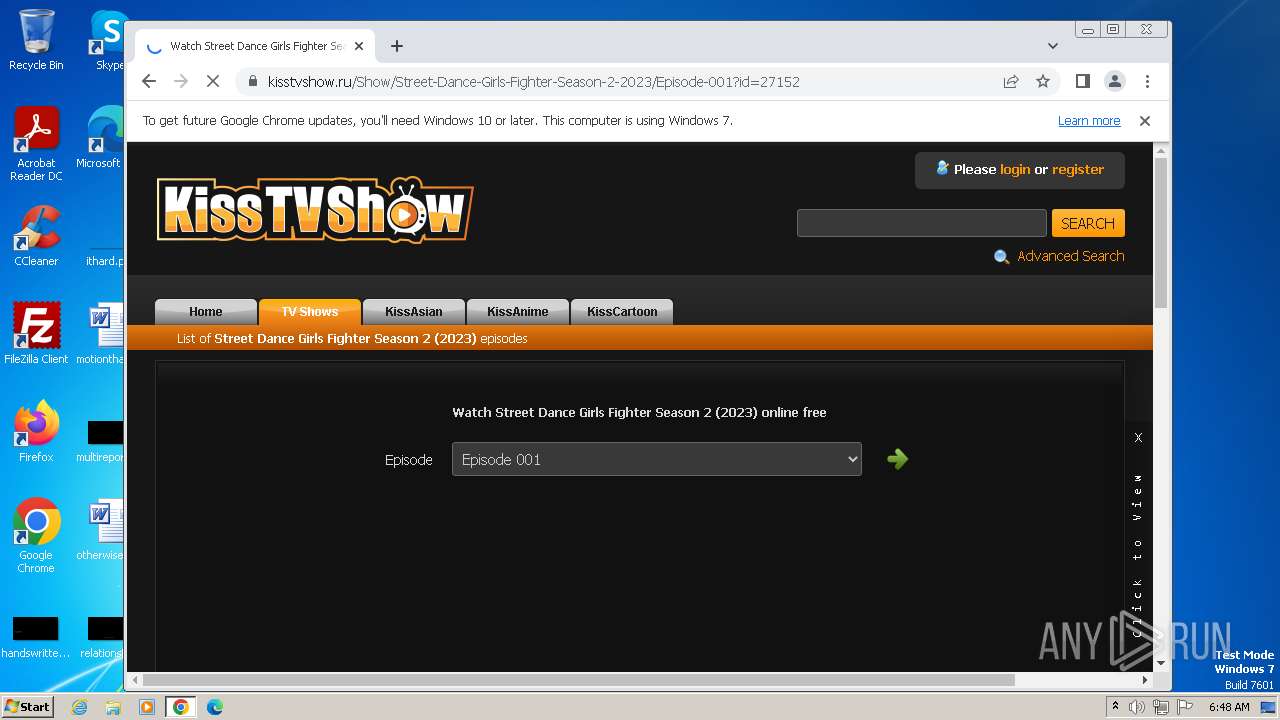This screenshot has width=1280, height=720.
Task: Open the media player taskbar icon
Action: pyautogui.click(x=146, y=707)
